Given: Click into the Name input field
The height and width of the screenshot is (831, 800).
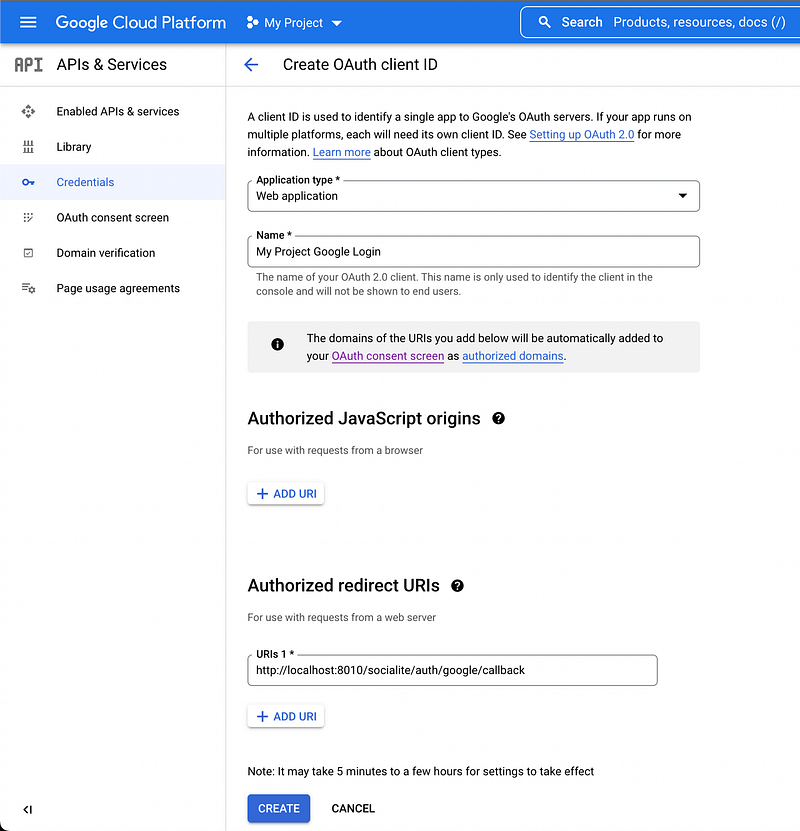Looking at the screenshot, I should (x=473, y=252).
